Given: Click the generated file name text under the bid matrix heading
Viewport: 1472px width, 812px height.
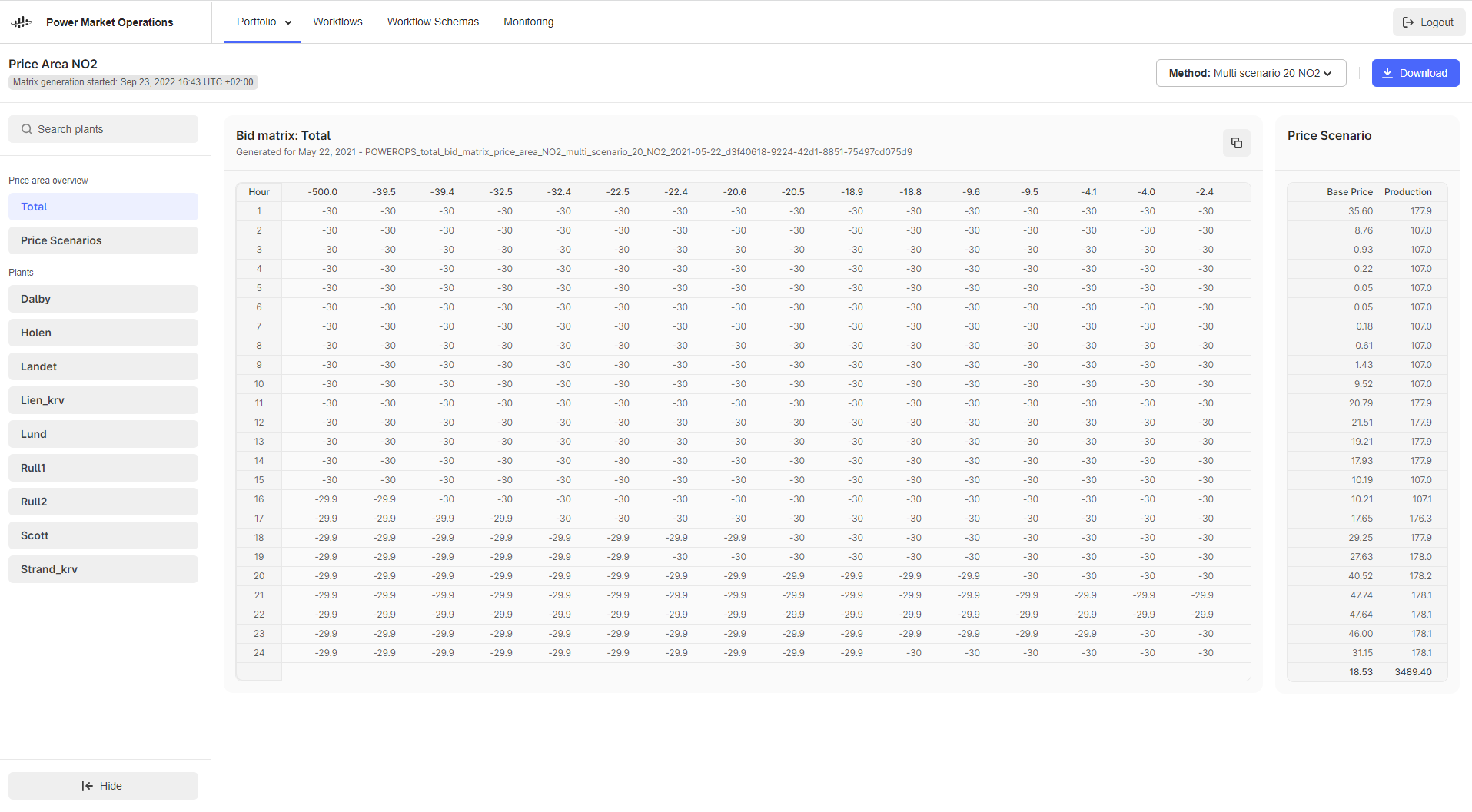Looking at the screenshot, I should (639, 152).
